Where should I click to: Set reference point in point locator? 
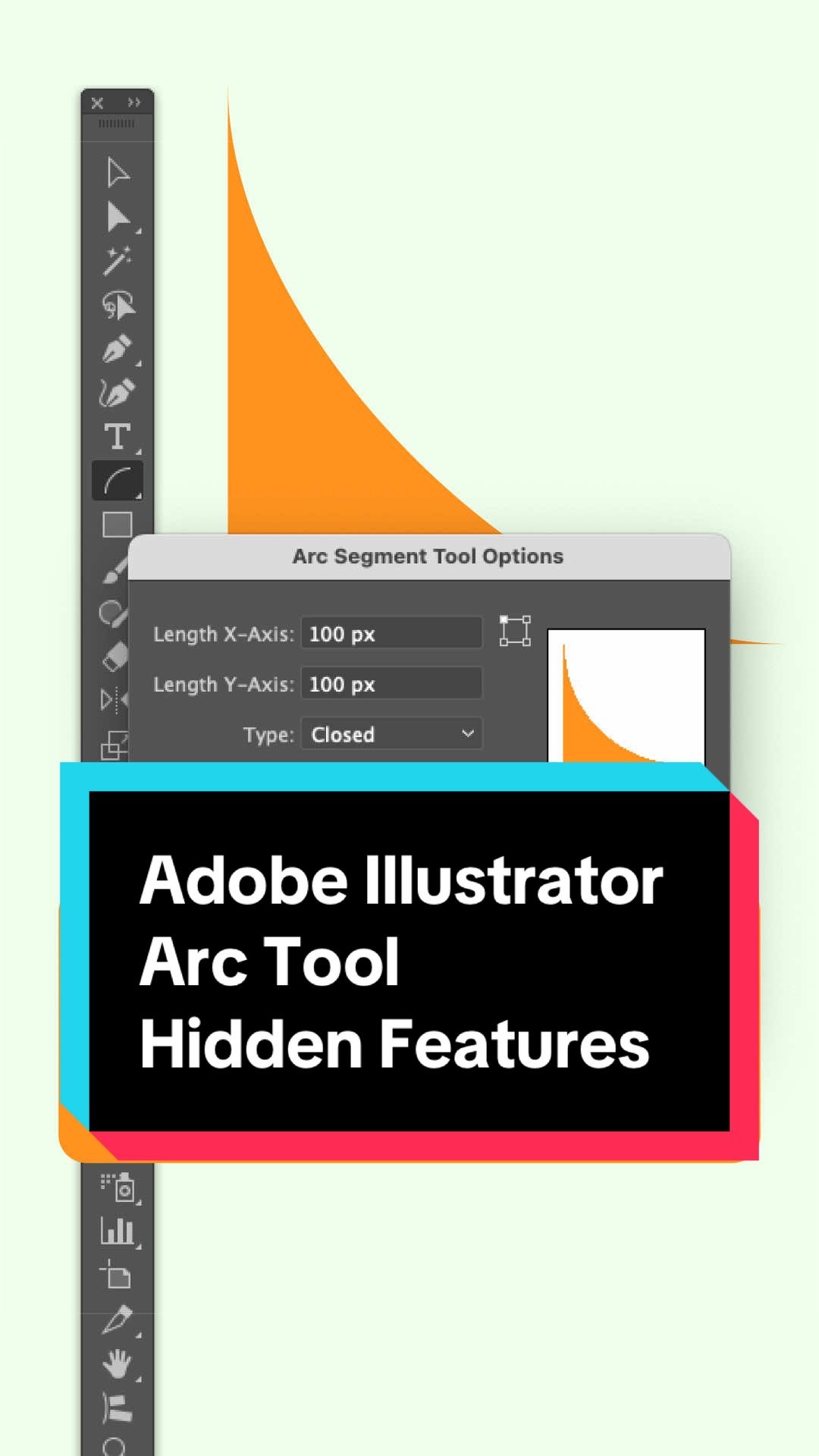515,631
